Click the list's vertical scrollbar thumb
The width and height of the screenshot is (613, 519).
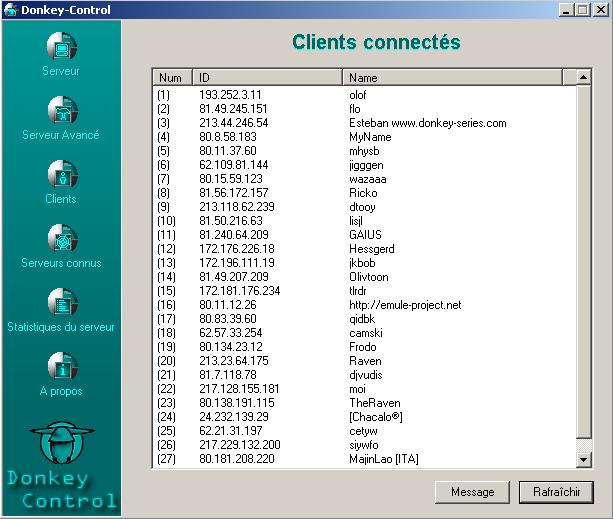583,261
